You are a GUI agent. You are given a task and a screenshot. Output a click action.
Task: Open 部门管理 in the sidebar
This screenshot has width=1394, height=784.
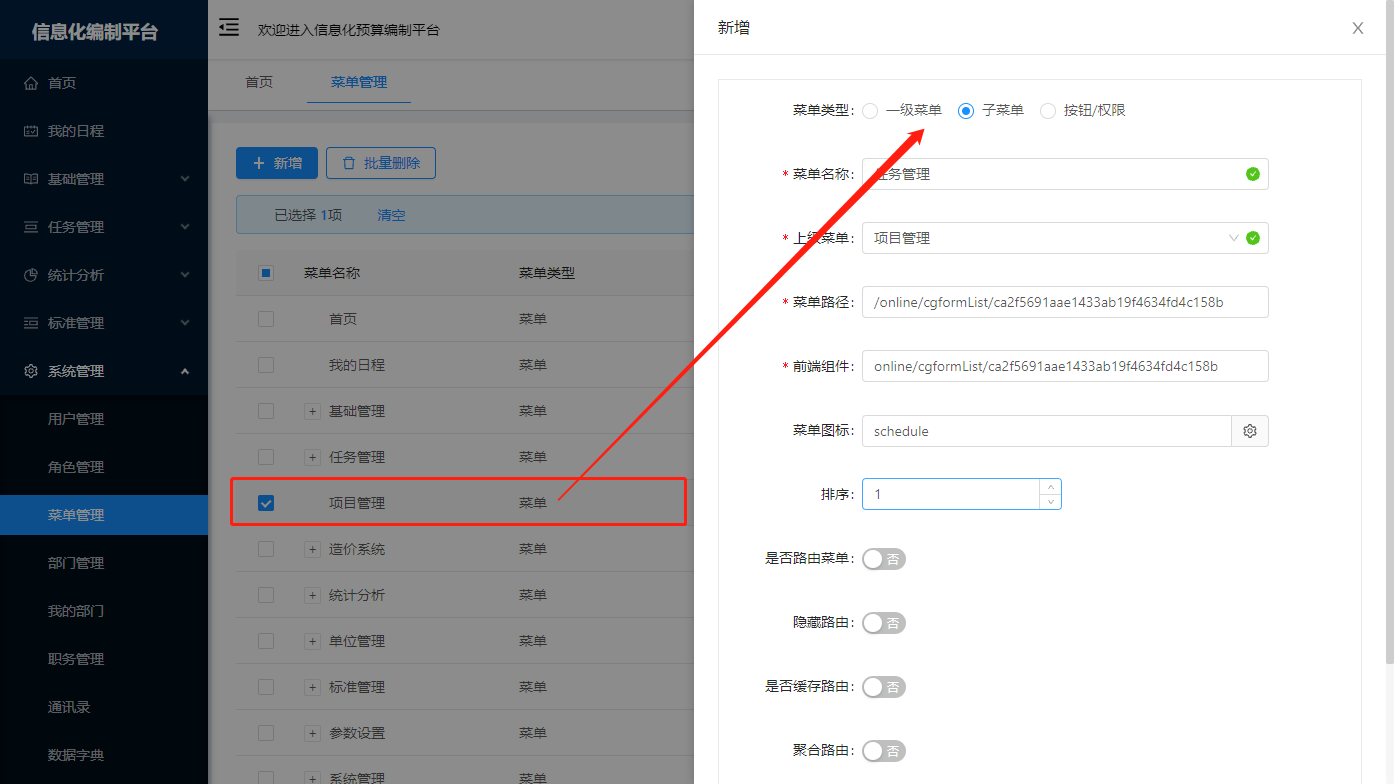(104, 563)
